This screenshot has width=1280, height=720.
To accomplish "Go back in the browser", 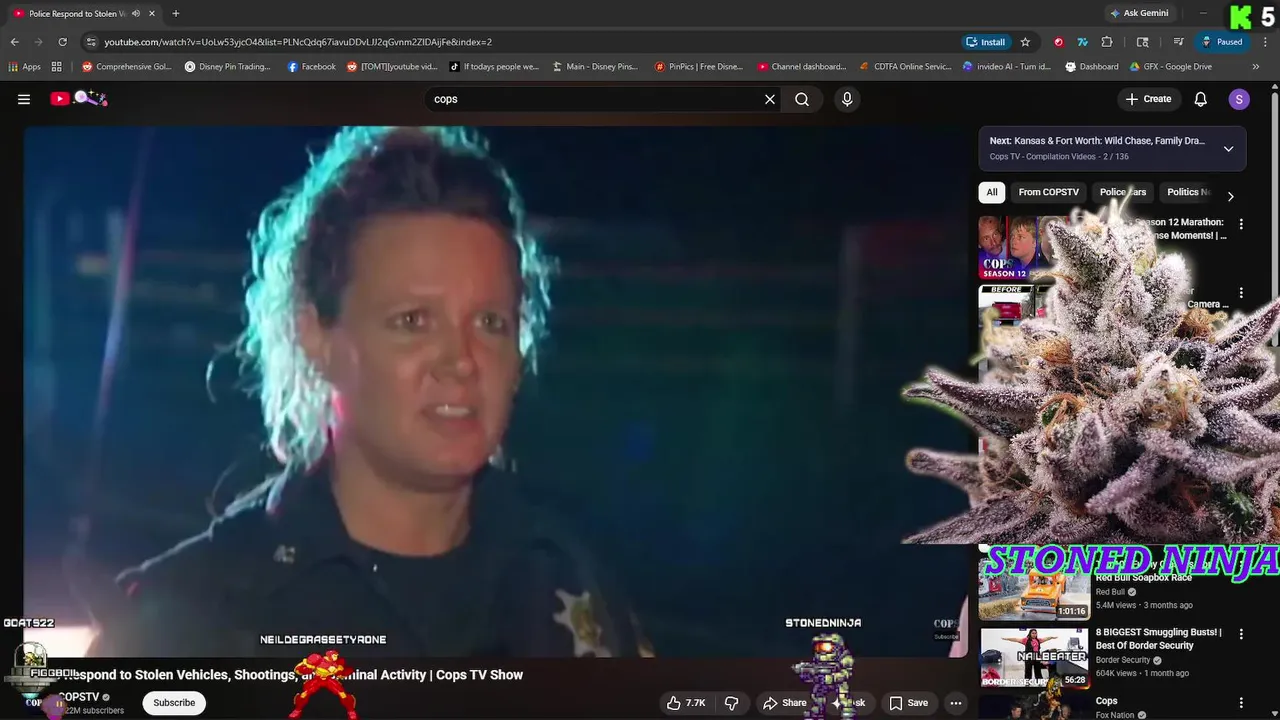I will pyautogui.click(x=14, y=42).
